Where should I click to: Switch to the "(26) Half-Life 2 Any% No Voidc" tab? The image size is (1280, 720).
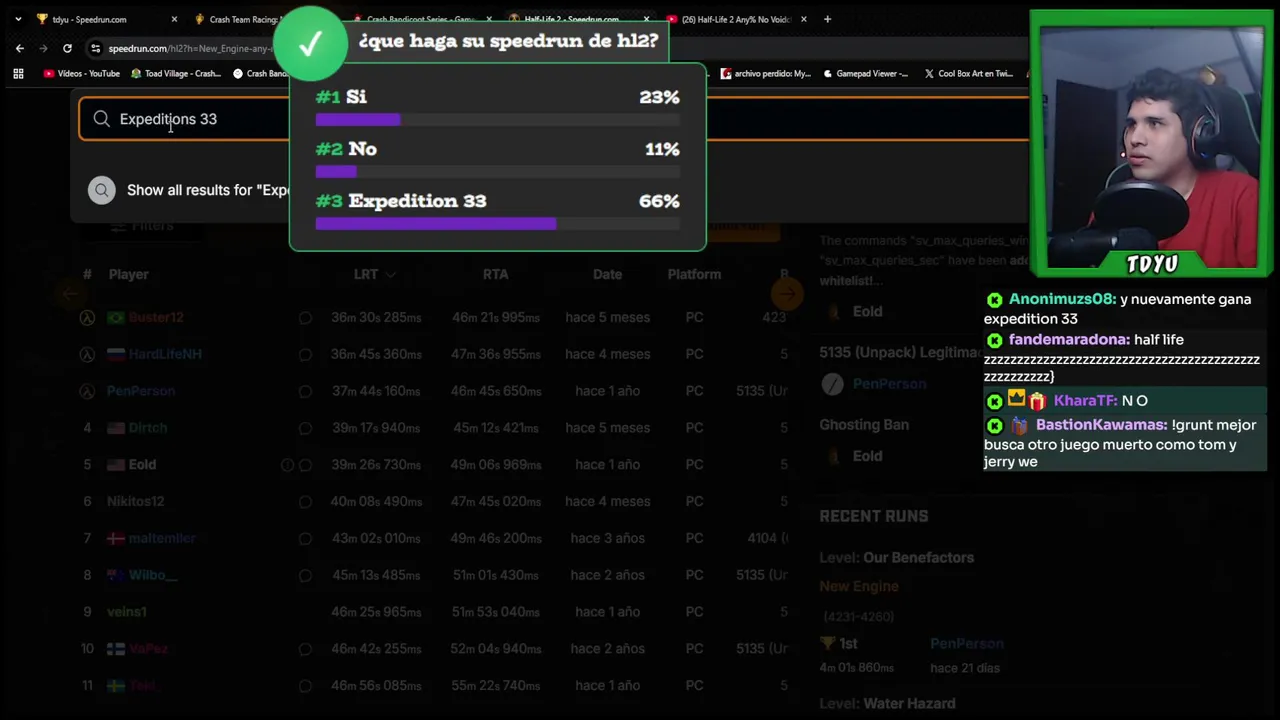[735, 19]
